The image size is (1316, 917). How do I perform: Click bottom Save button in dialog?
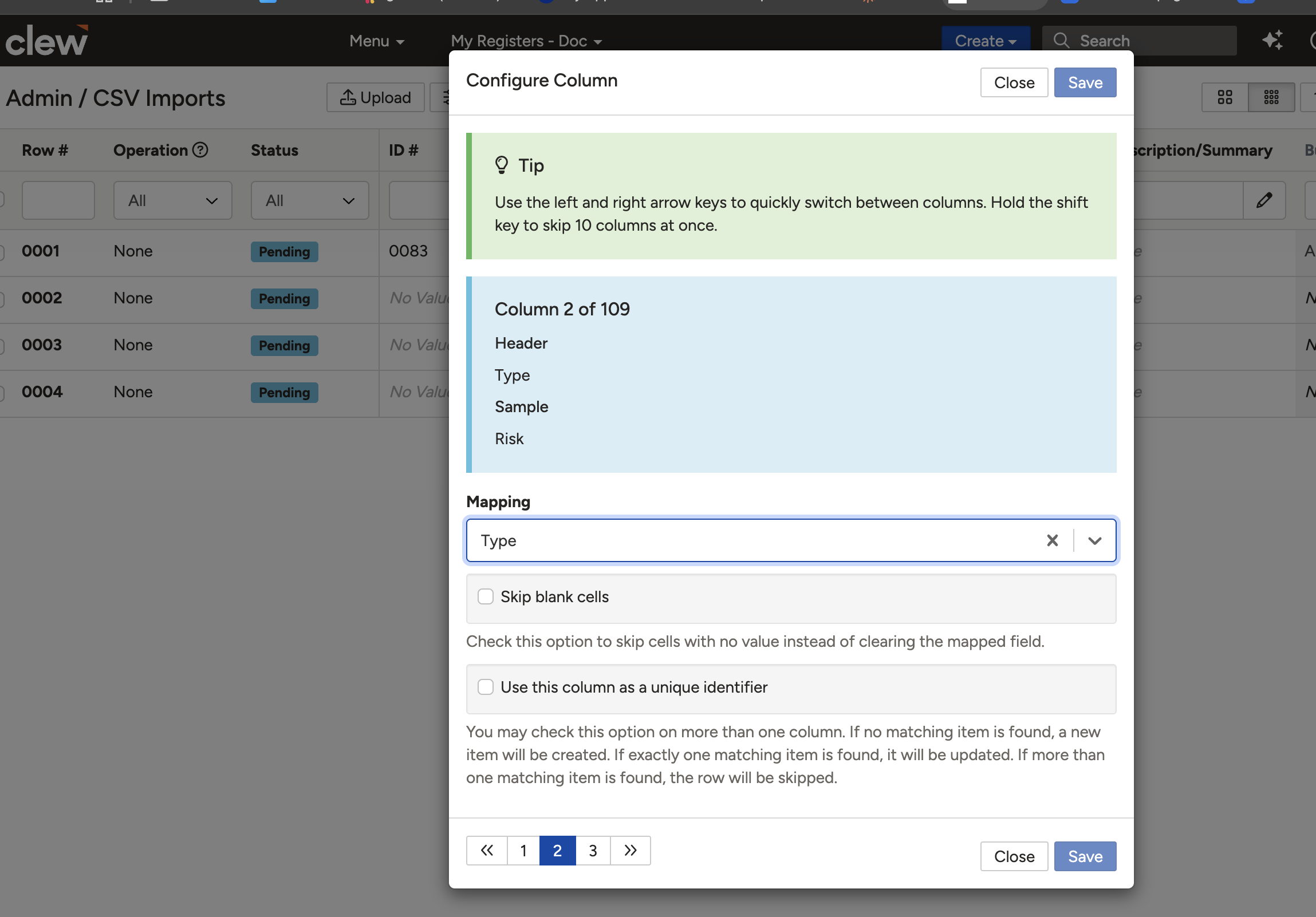pos(1085,856)
